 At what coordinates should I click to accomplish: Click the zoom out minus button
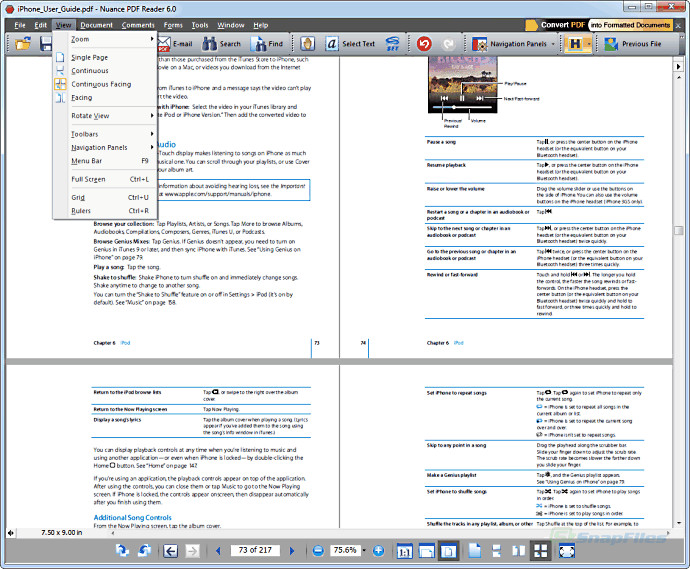(x=318, y=551)
